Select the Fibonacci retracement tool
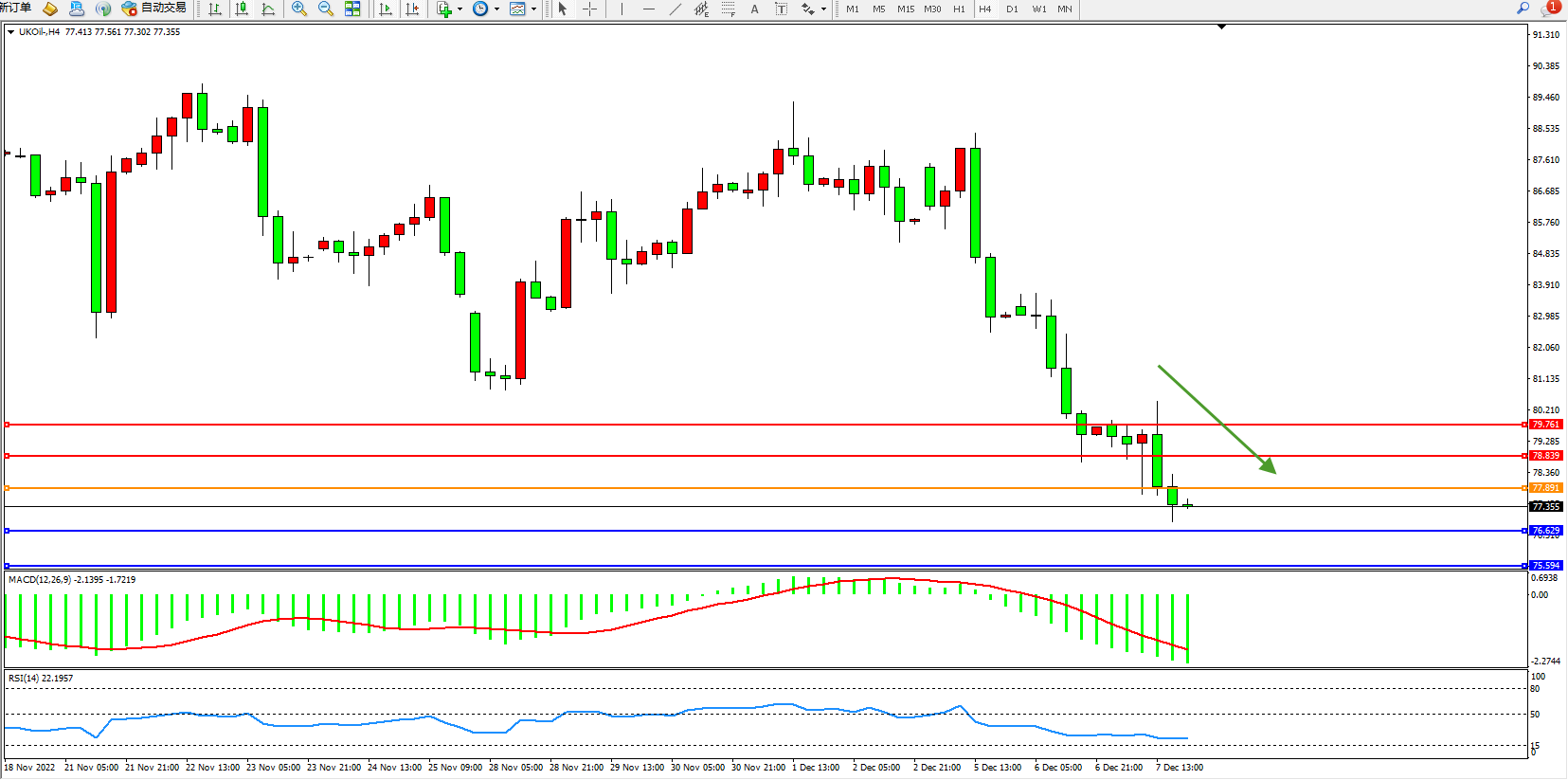This screenshot has height=780, width=1568. pos(728,9)
